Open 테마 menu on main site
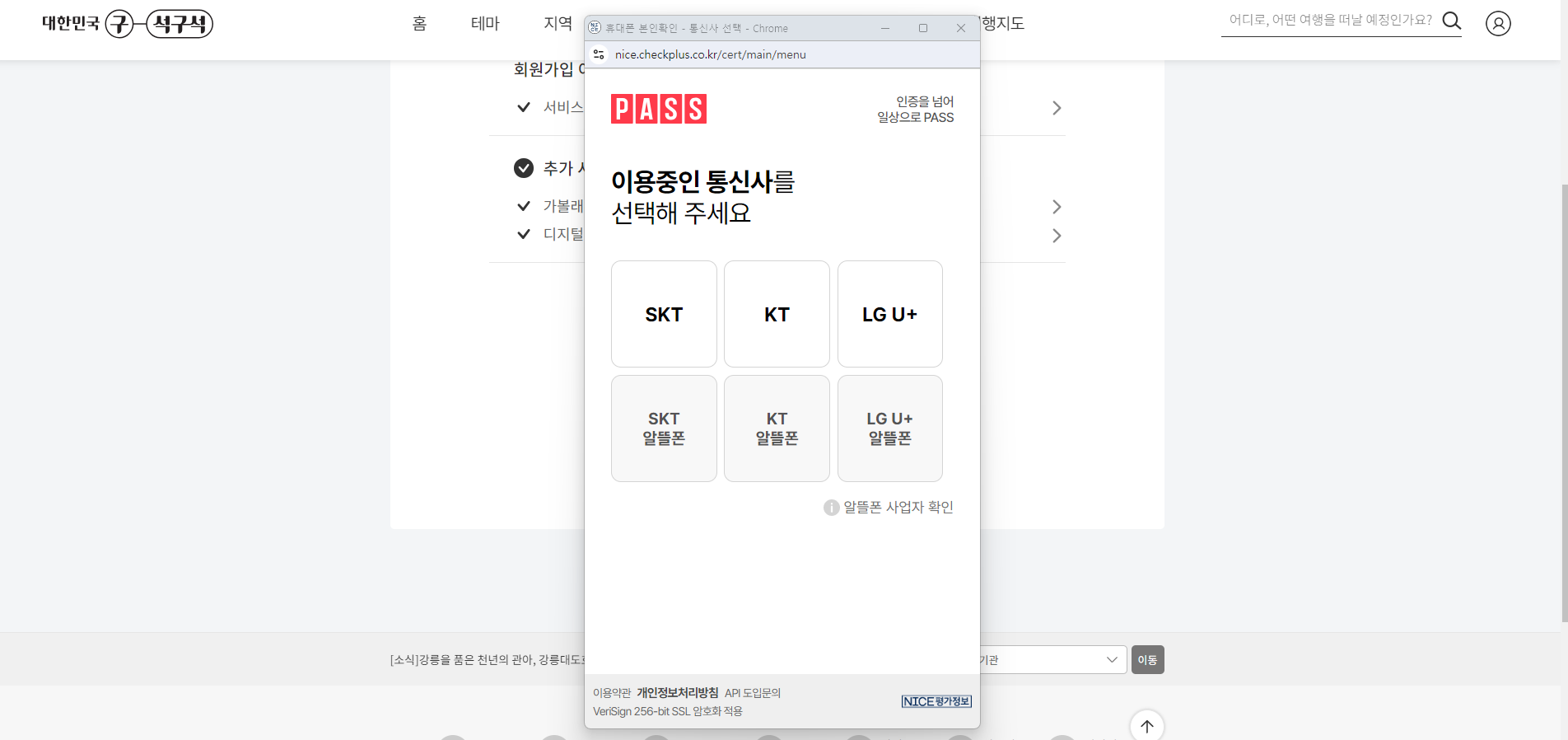The height and width of the screenshot is (740, 1568). click(x=485, y=24)
